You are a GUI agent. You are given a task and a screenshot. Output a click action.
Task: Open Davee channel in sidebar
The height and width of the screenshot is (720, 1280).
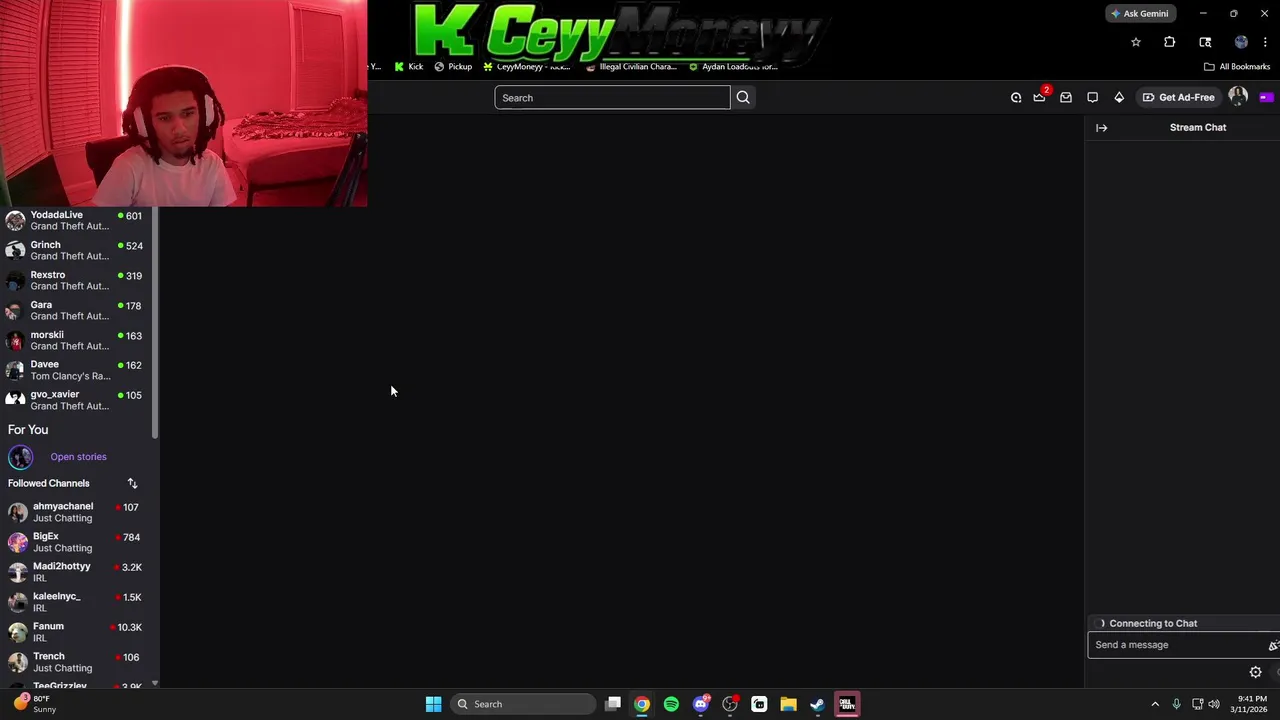pyautogui.click(x=76, y=370)
